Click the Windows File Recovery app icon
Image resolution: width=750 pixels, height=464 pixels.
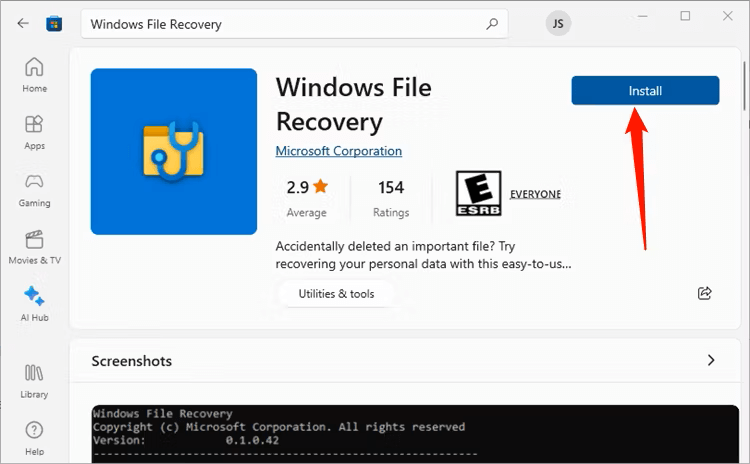point(174,151)
